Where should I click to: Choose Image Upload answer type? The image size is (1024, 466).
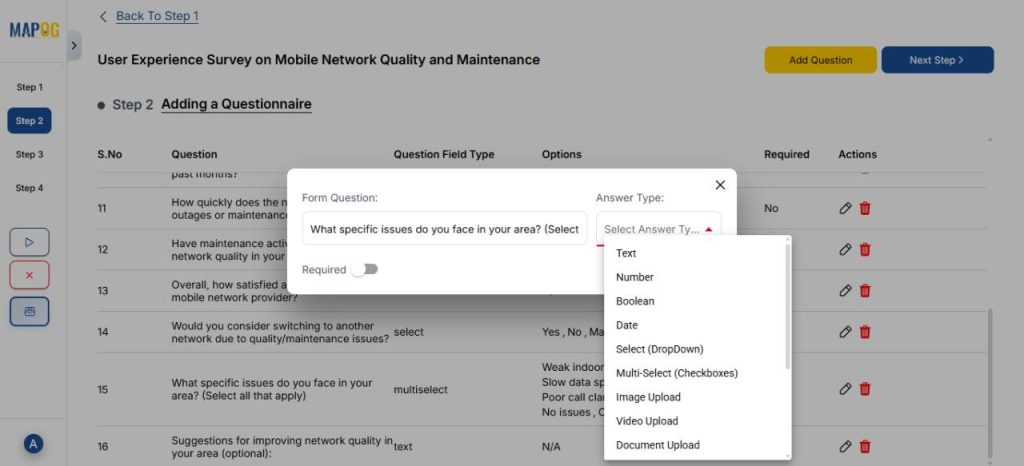(x=696, y=397)
